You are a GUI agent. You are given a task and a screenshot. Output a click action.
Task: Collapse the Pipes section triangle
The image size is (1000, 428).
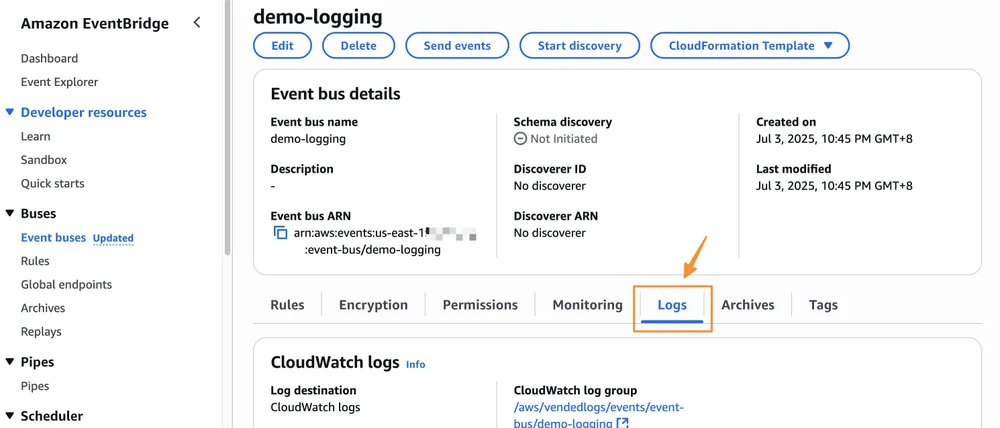click(9, 362)
